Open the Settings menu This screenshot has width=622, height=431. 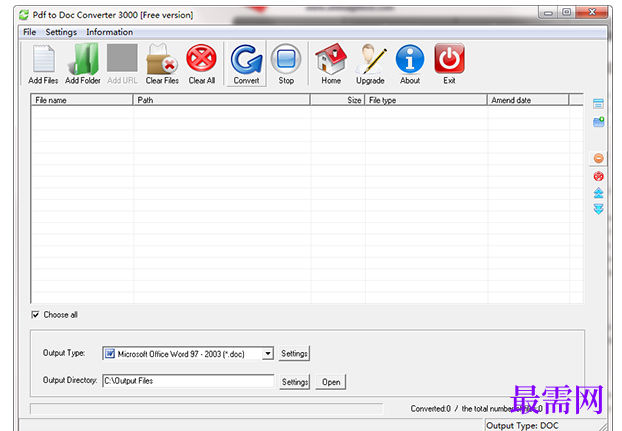61,32
